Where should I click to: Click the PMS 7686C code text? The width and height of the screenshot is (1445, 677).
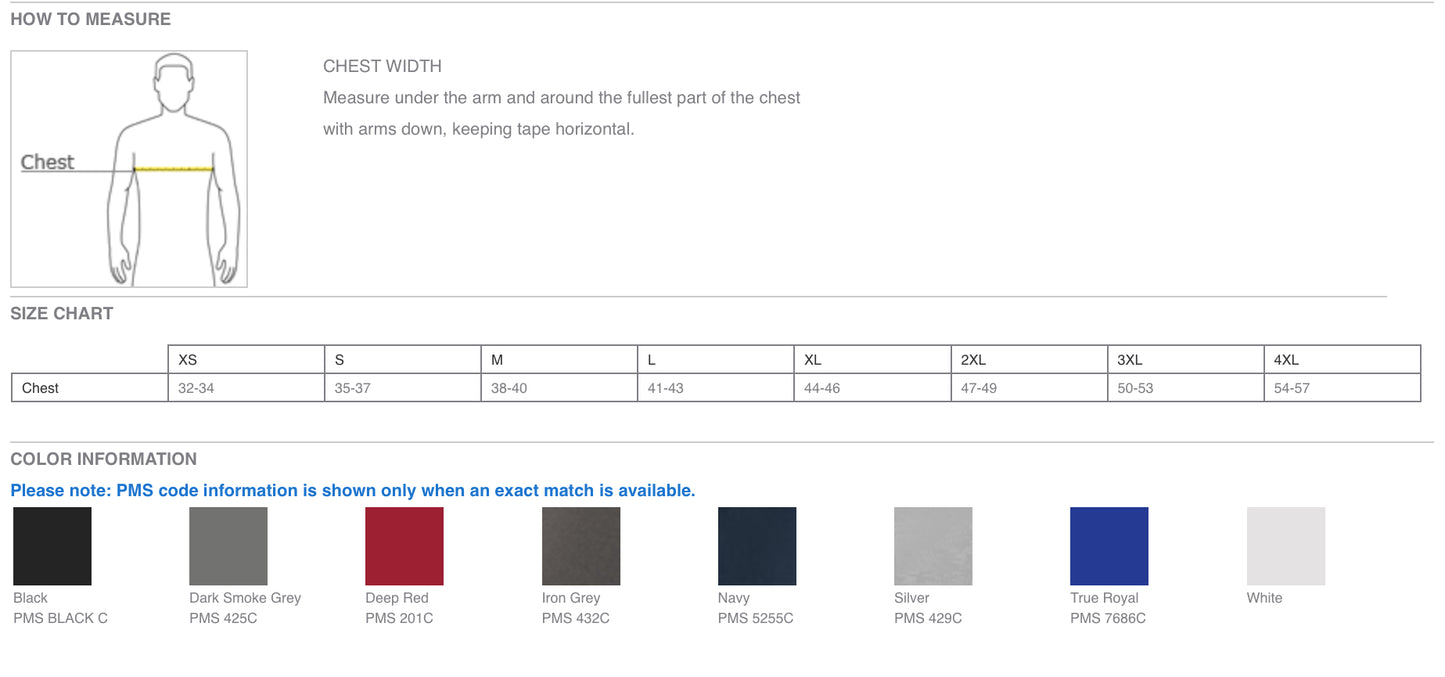(1108, 618)
